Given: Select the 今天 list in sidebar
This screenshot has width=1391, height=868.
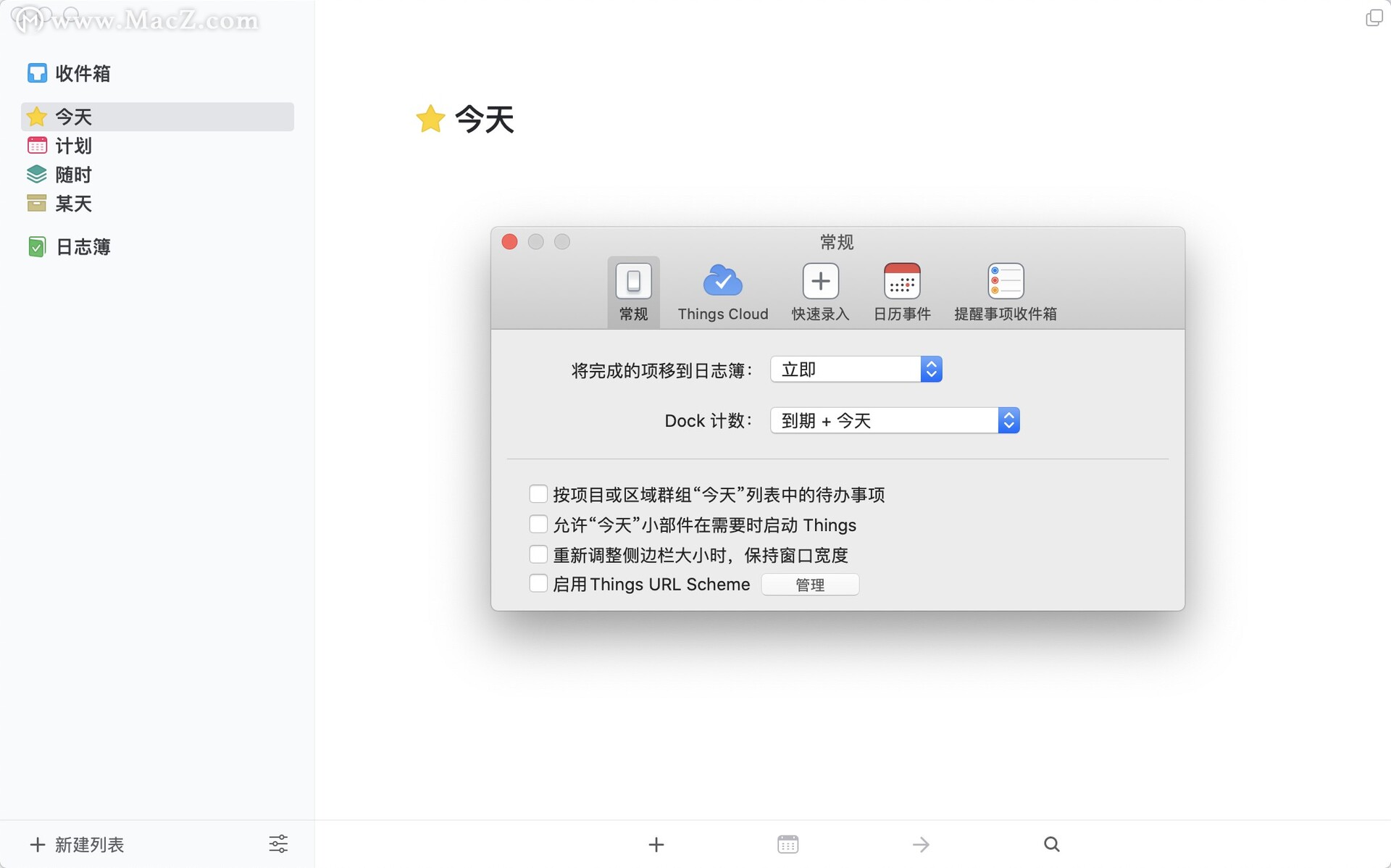Looking at the screenshot, I should [x=157, y=117].
